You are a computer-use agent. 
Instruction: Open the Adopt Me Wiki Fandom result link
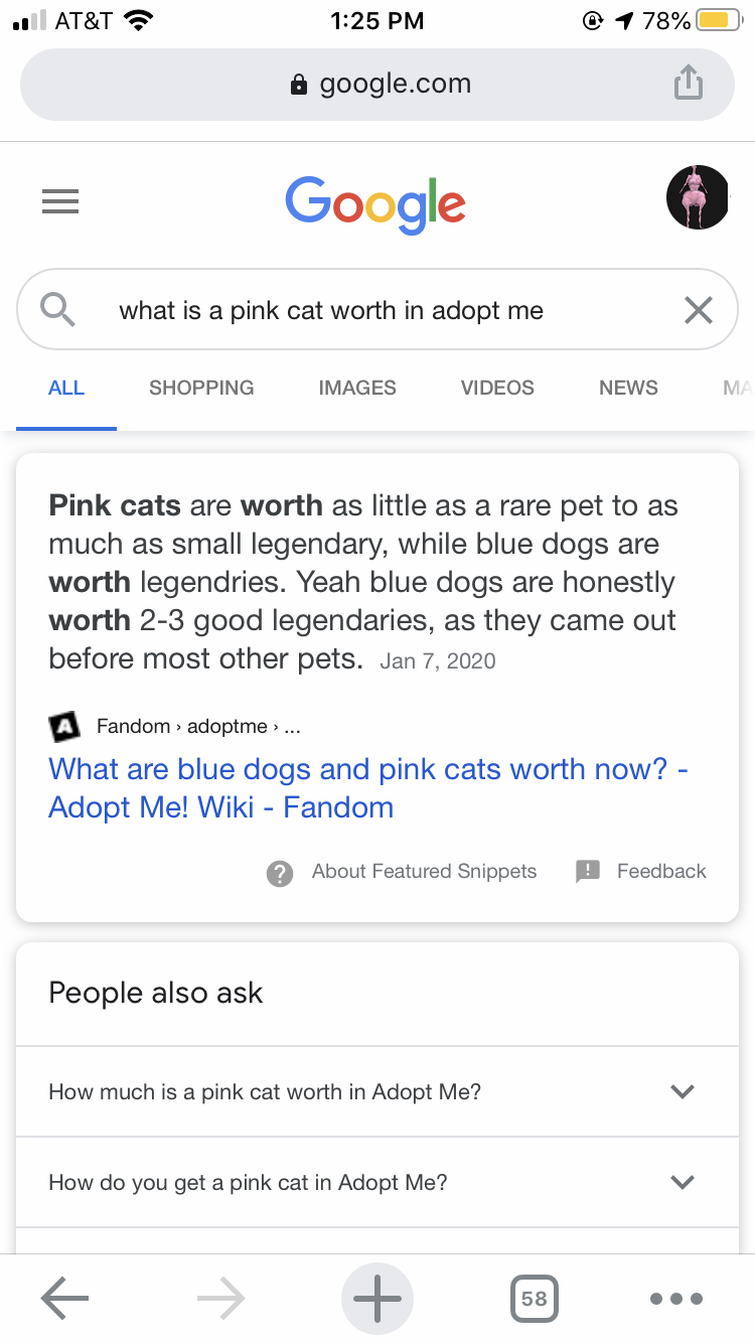tap(368, 788)
